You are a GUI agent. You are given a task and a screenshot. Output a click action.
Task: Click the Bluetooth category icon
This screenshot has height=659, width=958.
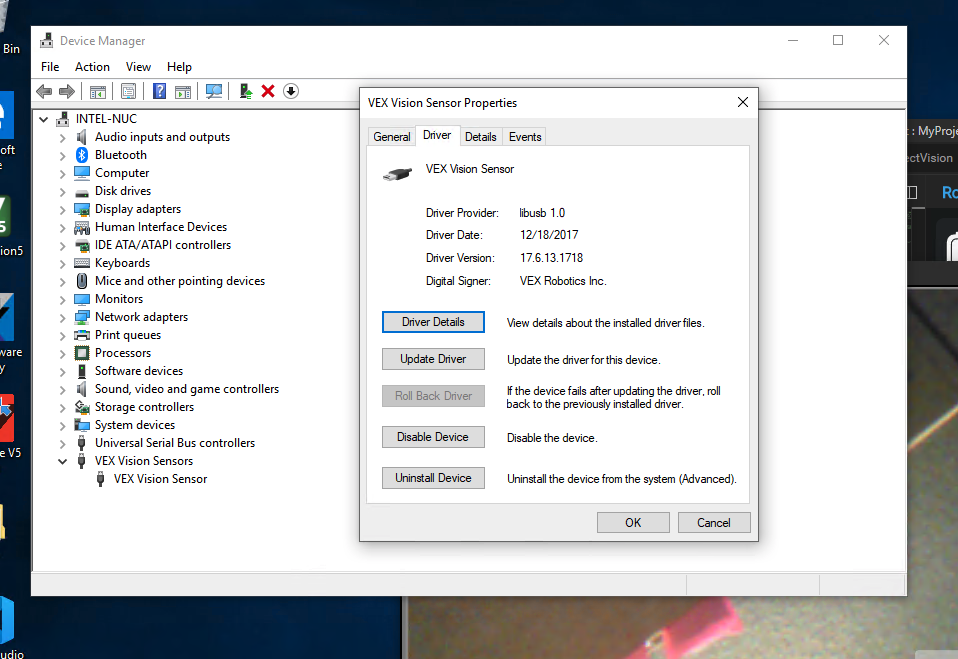click(82, 155)
